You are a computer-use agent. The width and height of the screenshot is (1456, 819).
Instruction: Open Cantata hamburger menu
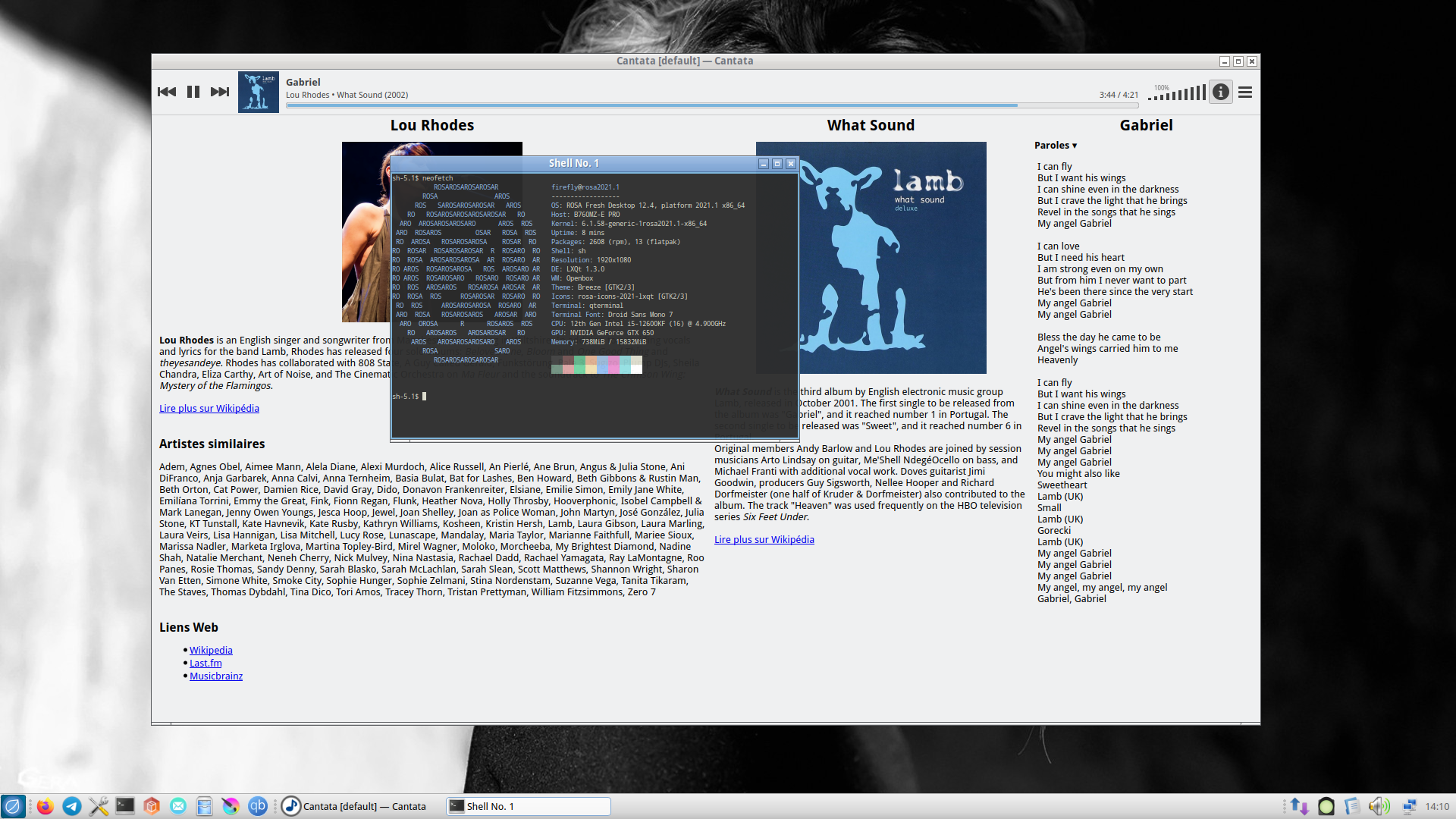pyautogui.click(x=1245, y=92)
